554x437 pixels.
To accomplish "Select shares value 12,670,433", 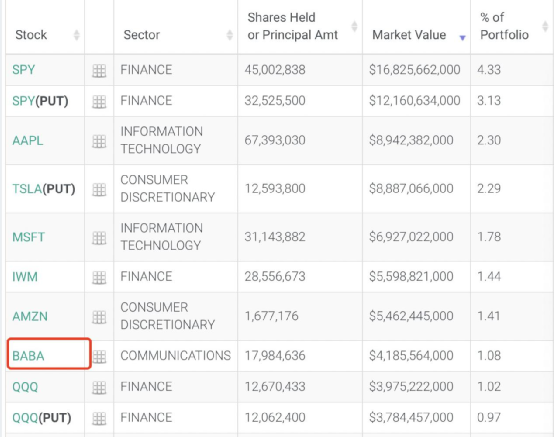I will [x=275, y=386].
